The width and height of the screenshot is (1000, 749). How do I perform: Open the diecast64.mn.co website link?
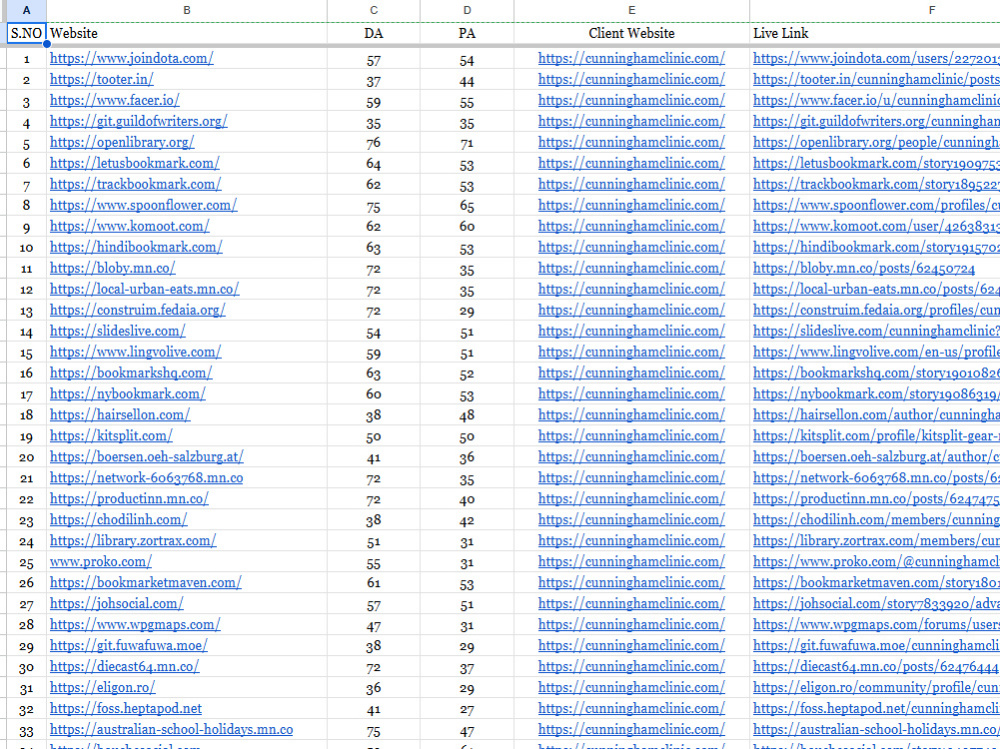124,667
